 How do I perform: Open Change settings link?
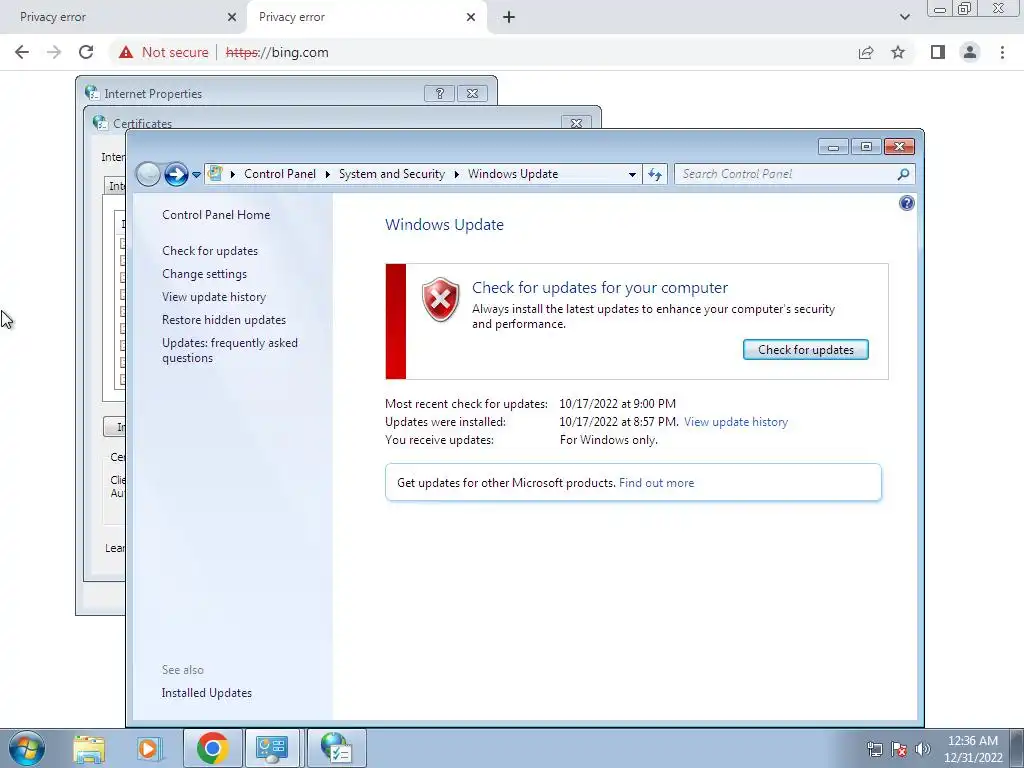(204, 274)
